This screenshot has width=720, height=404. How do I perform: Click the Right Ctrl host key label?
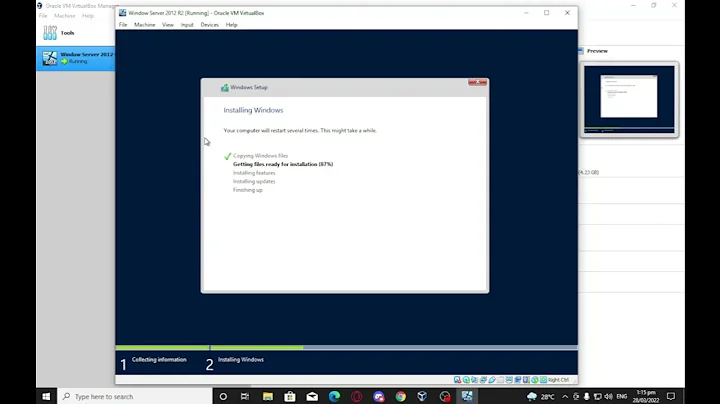558,380
